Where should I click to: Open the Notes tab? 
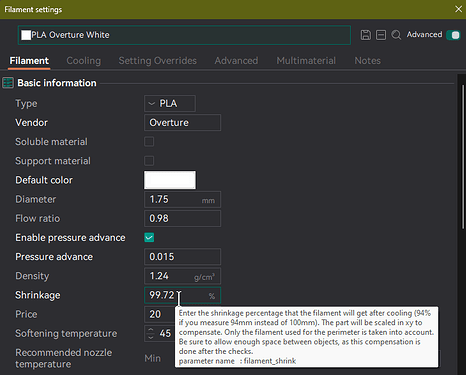pos(367,61)
